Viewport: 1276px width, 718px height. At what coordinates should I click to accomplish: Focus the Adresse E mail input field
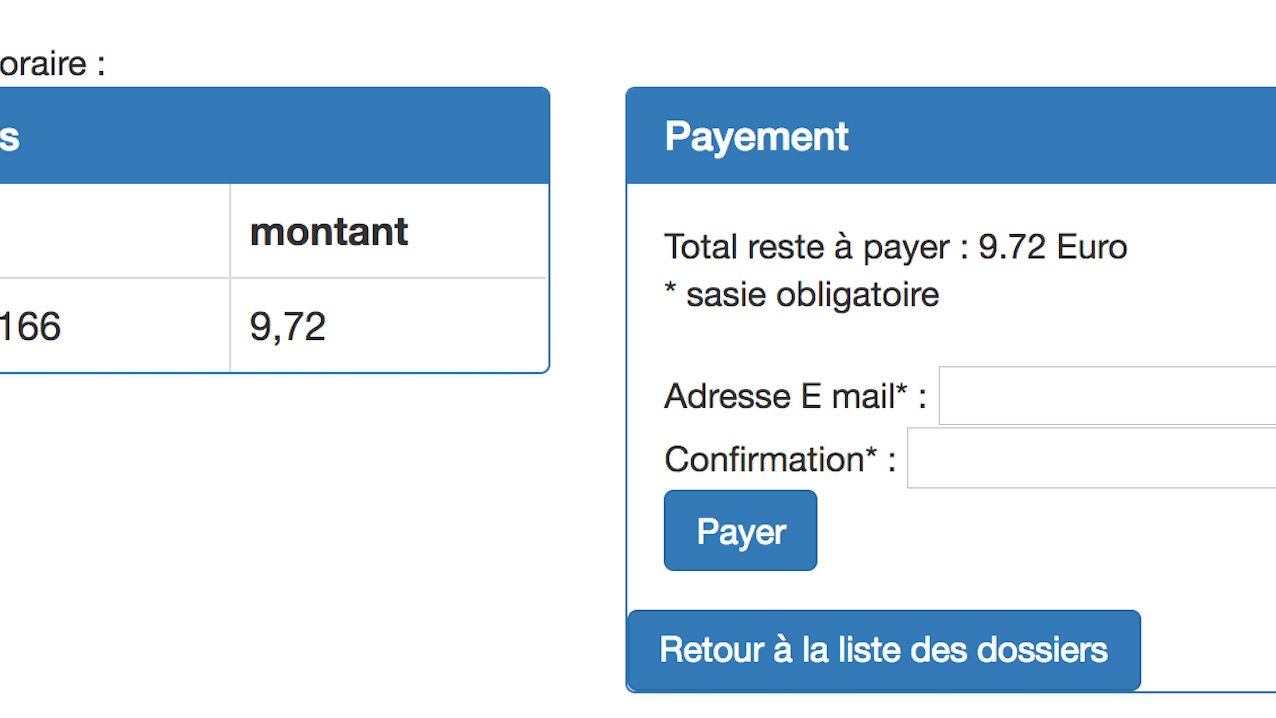click(x=1106, y=396)
